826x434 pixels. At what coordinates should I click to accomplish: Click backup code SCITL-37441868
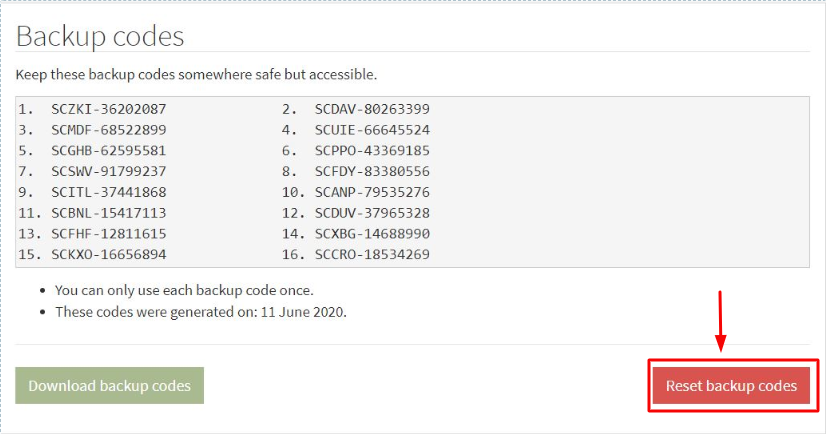(108, 192)
